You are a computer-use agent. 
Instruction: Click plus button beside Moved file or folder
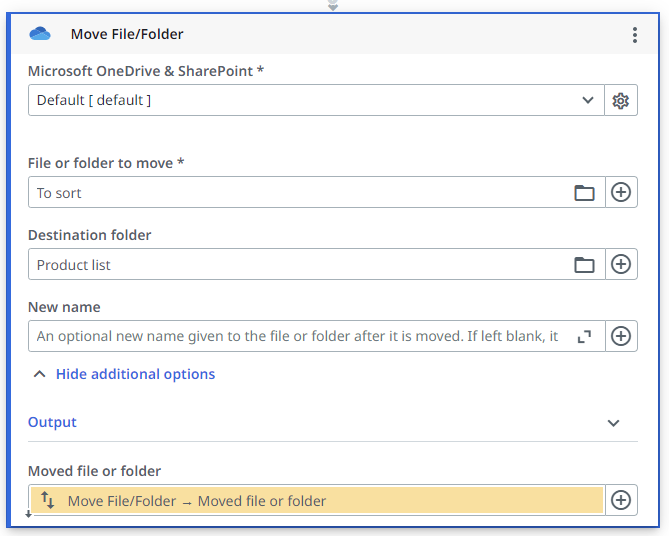coord(621,500)
